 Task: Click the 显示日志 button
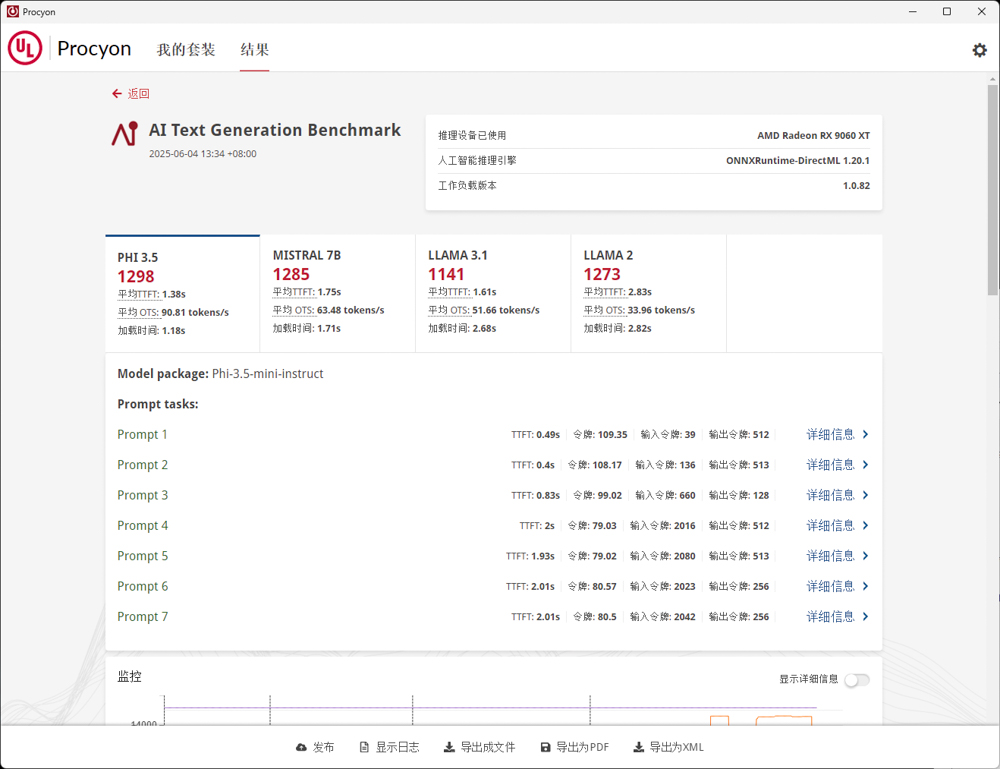pyautogui.click(x=390, y=747)
